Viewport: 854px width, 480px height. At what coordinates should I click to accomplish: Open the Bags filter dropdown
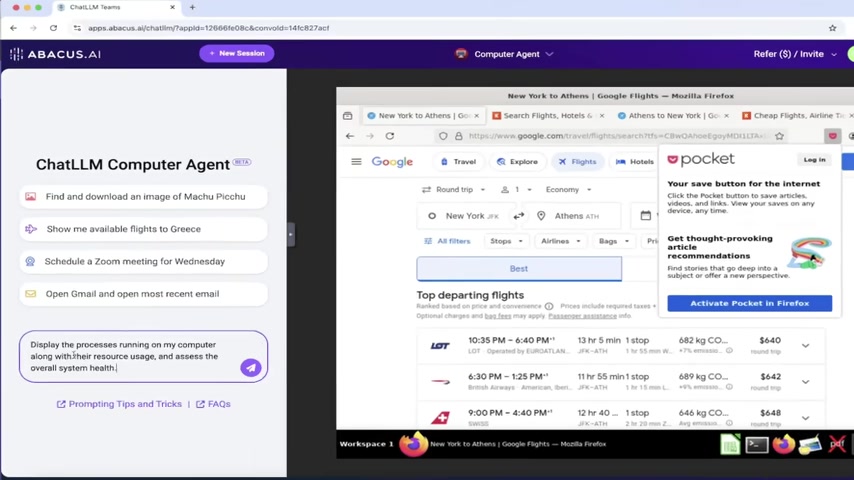pos(614,241)
